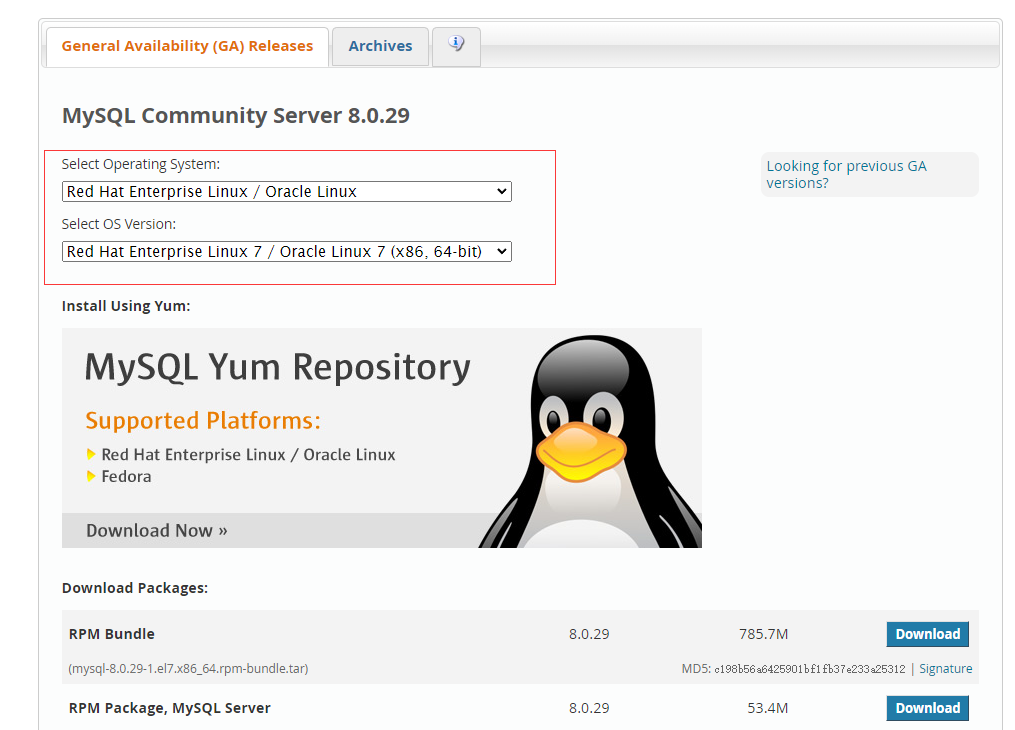The width and height of the screenshot is (1015, 730).
Task: Download the RPM Bundle package
Action: (x=927, y=634)
